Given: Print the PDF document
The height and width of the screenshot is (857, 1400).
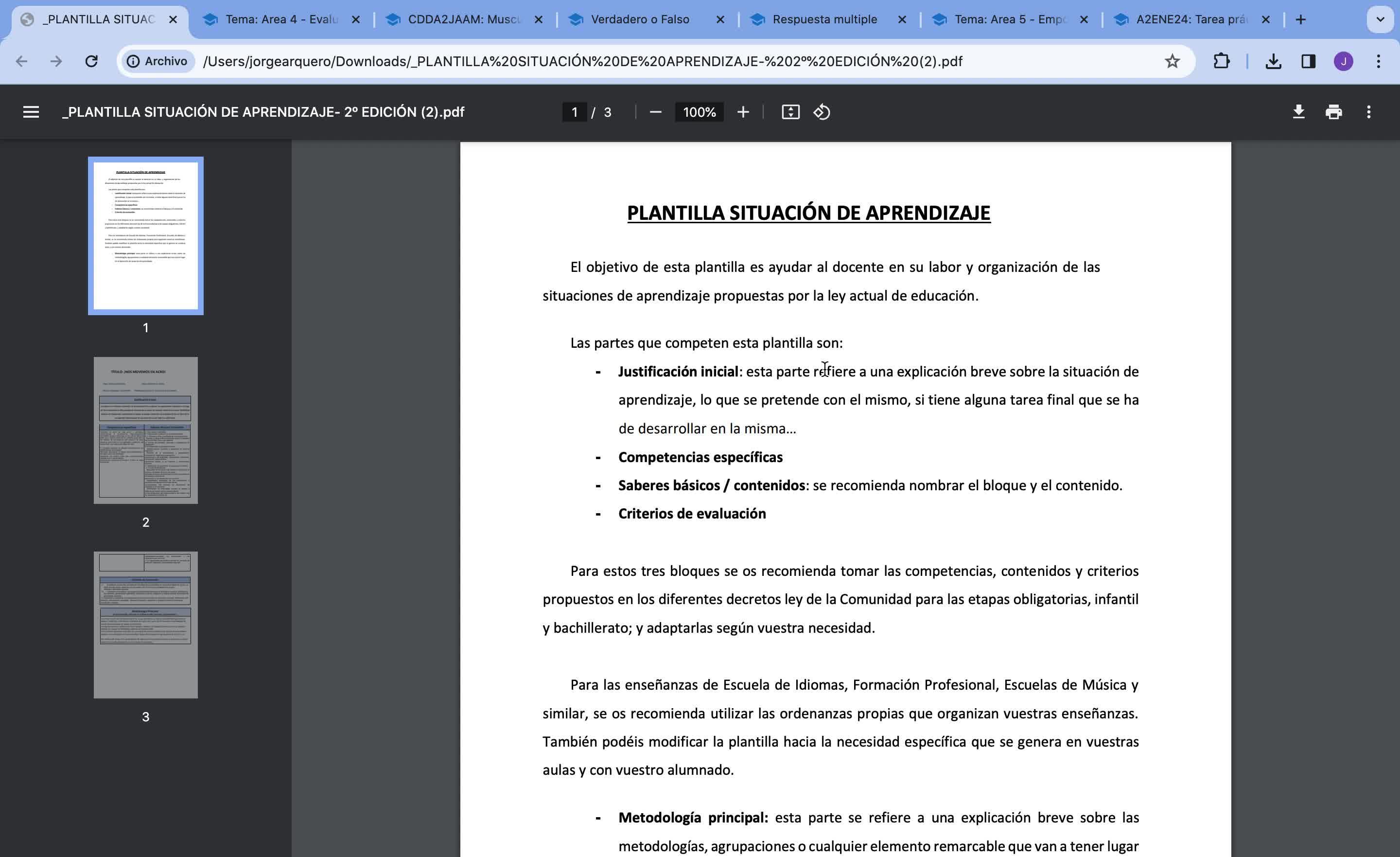Looking at the screenshot, I should 1333,112.
